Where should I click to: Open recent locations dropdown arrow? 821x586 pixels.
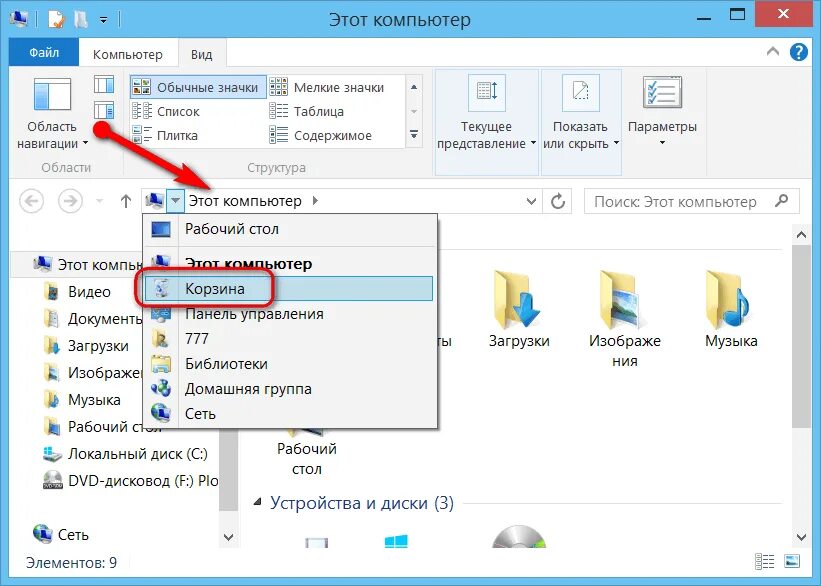(99, 201)
